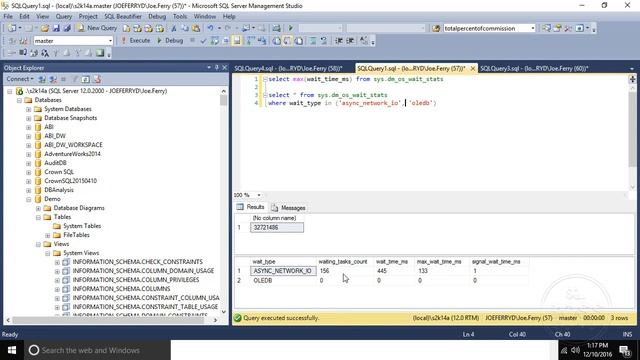Switch to the SQLQuery4.sql tab
Viewport: 640px width, 360px height.
(289, 69)
